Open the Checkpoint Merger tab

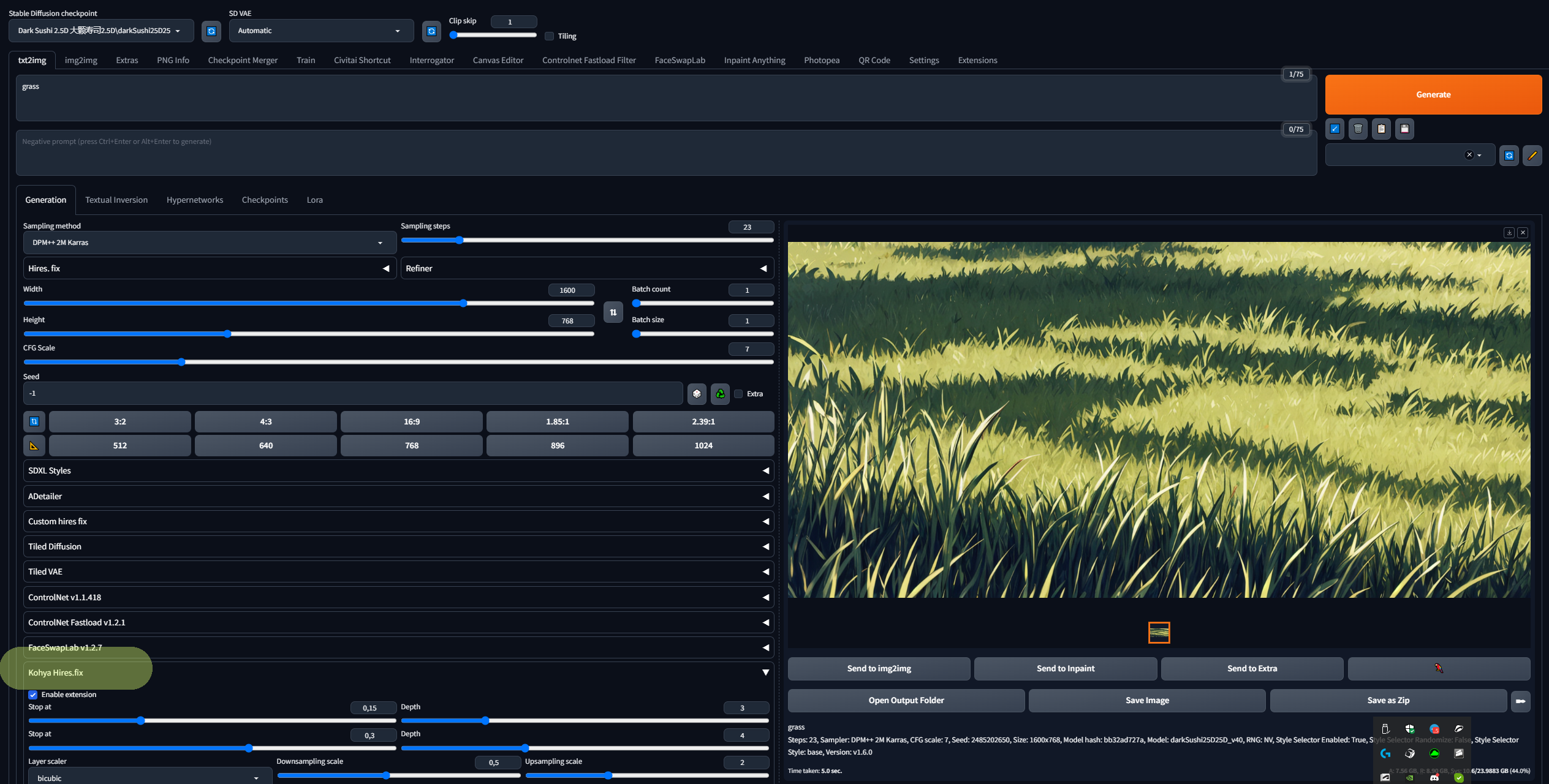(243, 60)
